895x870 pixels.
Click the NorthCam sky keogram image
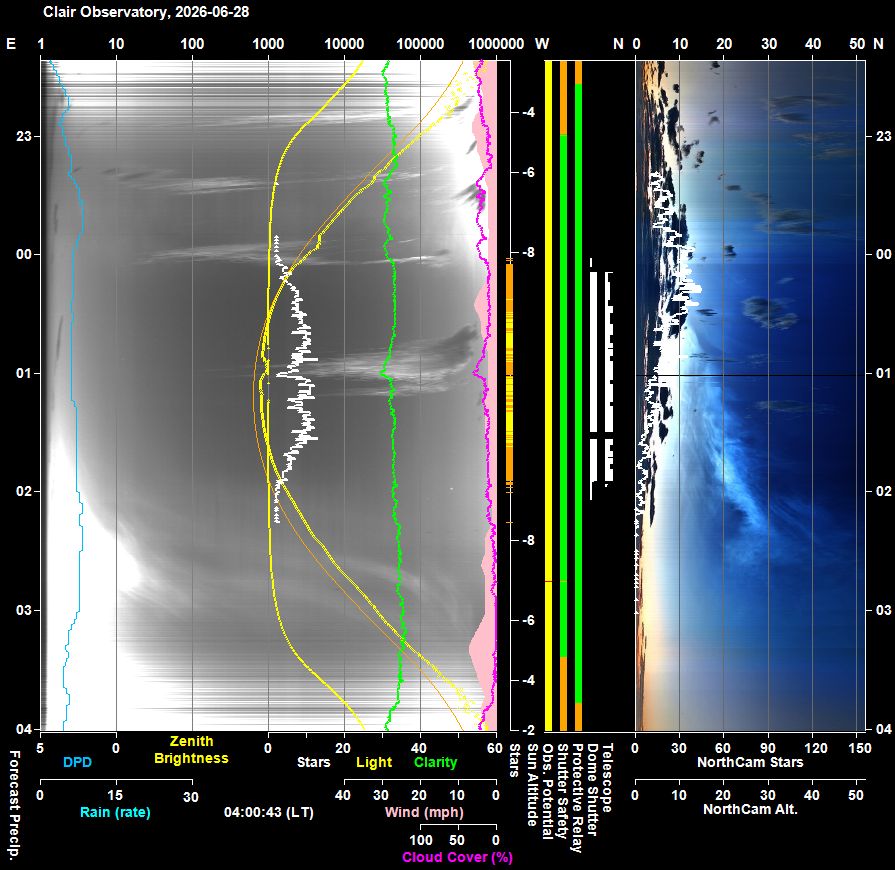tap(750, 395)
